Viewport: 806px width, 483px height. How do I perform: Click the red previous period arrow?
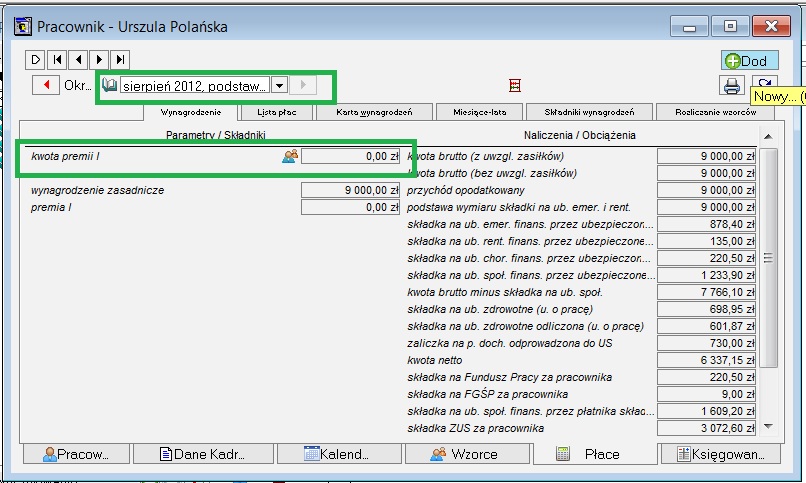tap(45, 86)
